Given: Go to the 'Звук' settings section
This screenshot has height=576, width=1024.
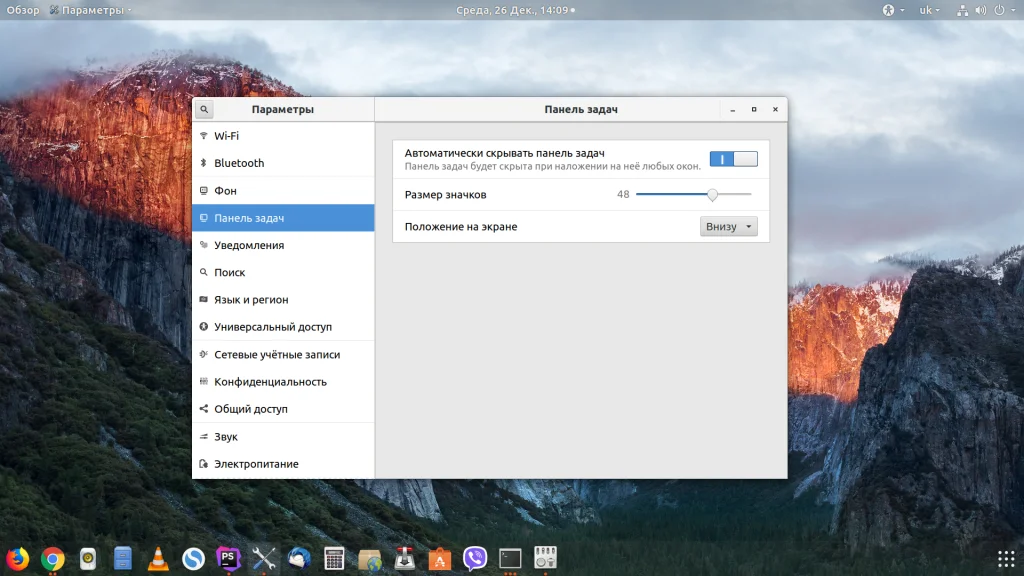Looking at the screenshot, I should pos(226,437).
